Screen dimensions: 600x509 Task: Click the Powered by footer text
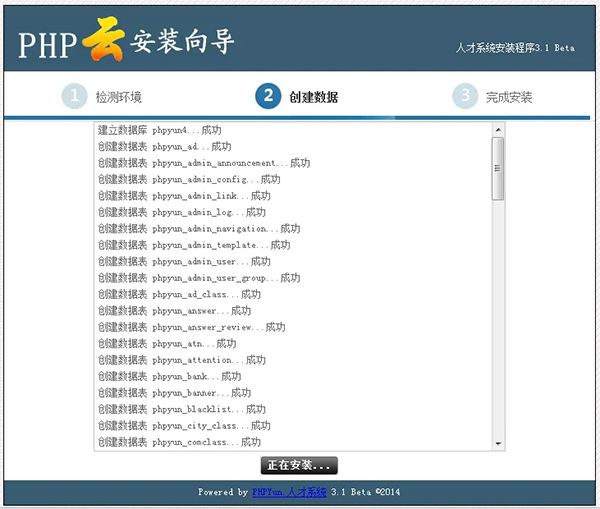tap(223, 492)
